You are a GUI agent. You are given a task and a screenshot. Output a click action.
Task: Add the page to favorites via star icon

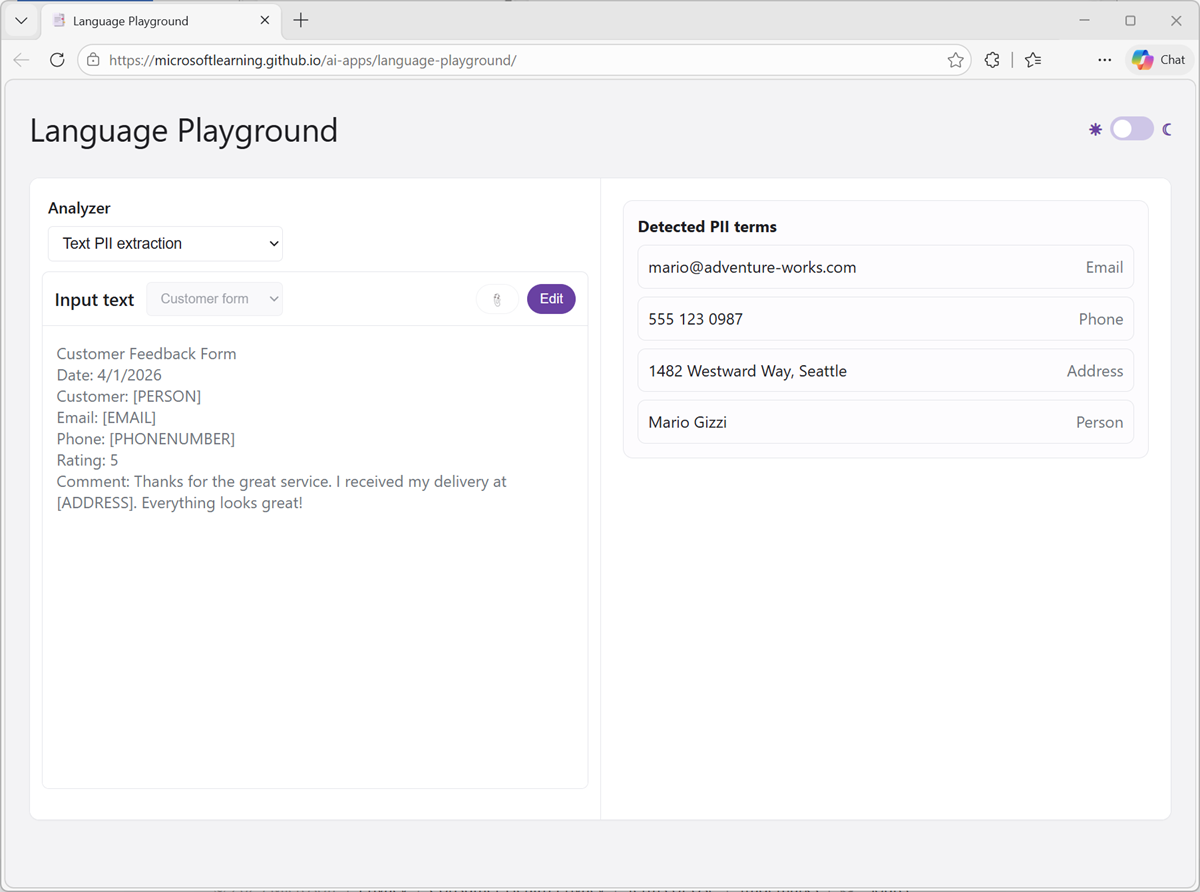click(955, 59)
